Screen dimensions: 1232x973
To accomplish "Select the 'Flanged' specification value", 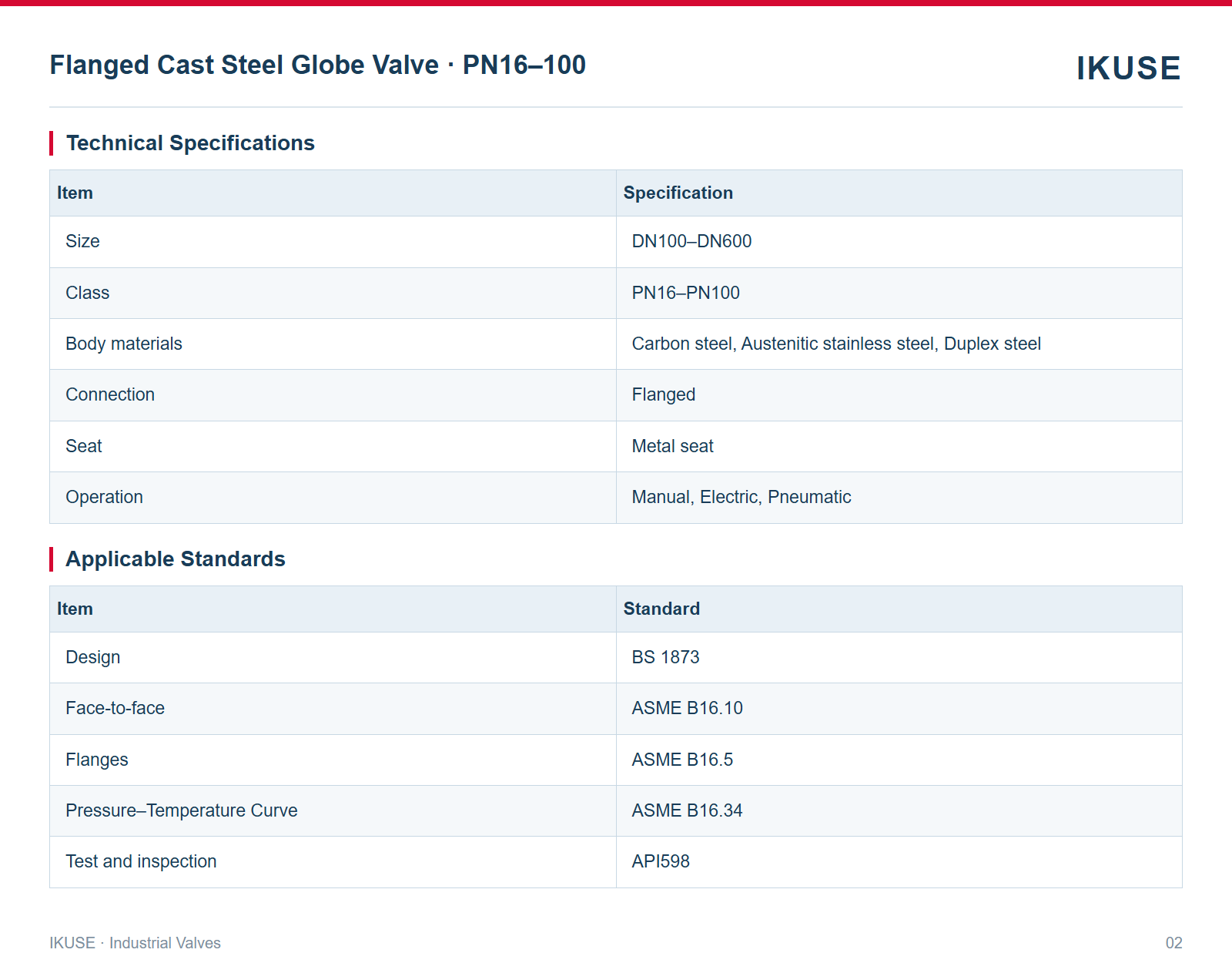I will pyautogui.click(x=663, y=394).
